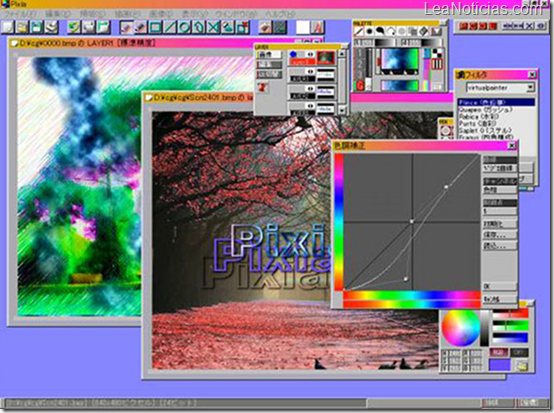Choose the speech-bubble shaped brush in Palette

click(x=380, y=31)
